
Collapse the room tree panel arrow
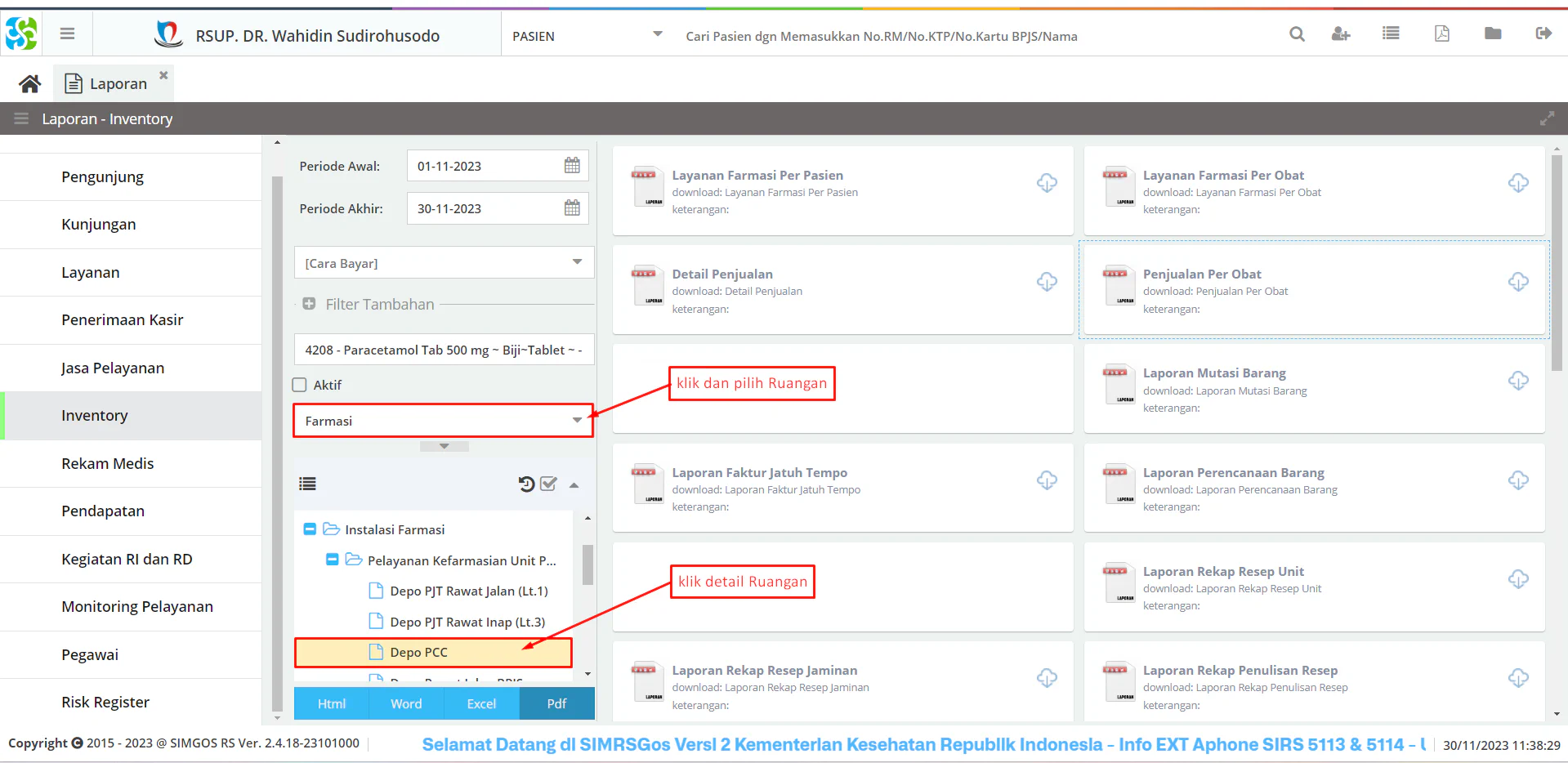coord(574,485)
